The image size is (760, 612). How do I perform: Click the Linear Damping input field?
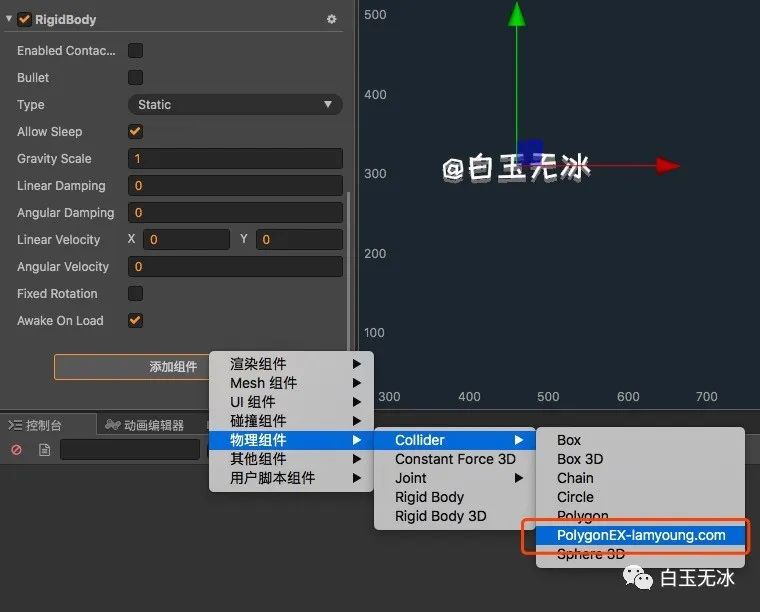(235, 186)
